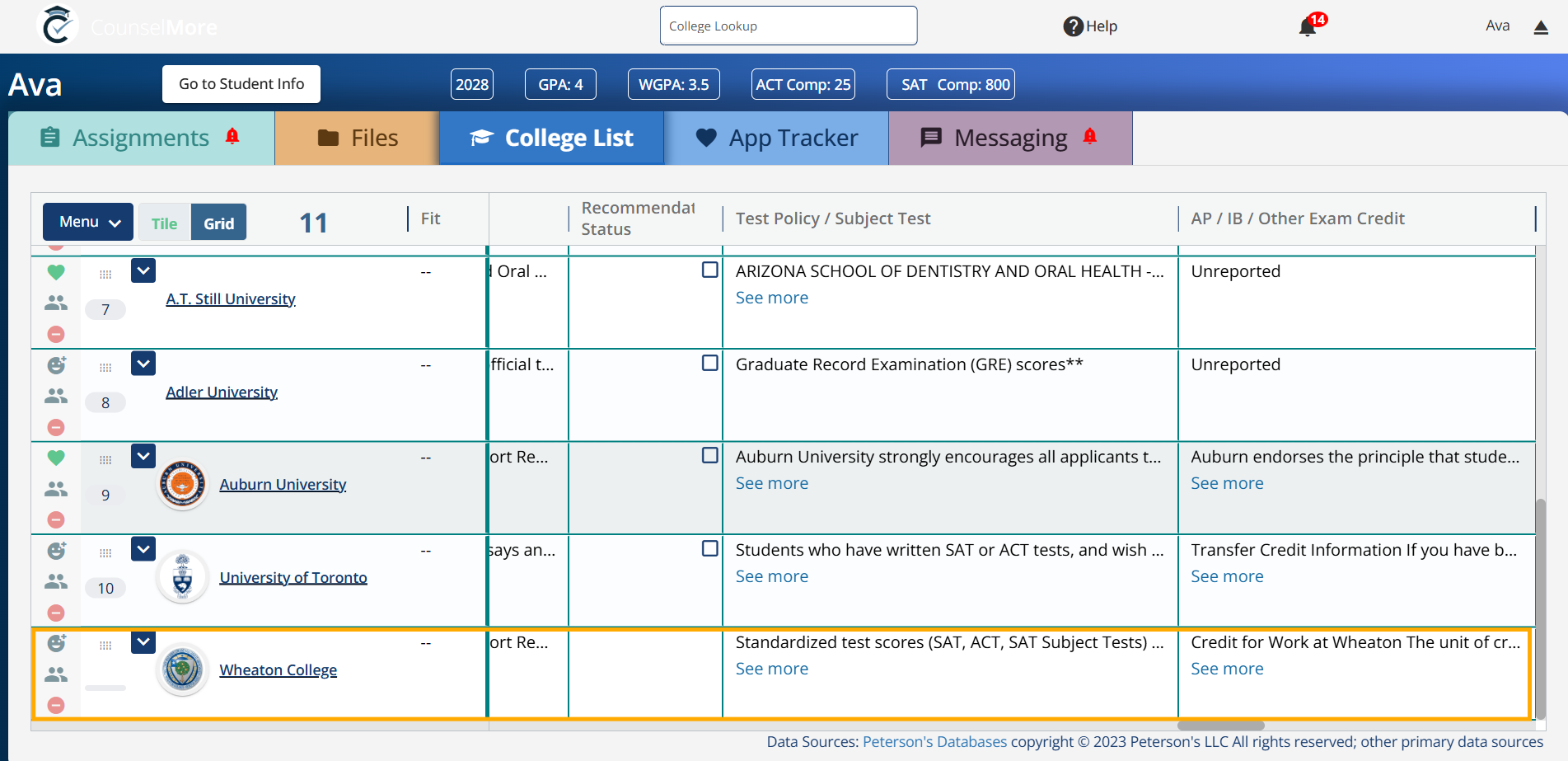Check the Recommendation Status box for Adler University
Image resolution: width=1568 pixels, height=761 pixels.
coord(709,363)
